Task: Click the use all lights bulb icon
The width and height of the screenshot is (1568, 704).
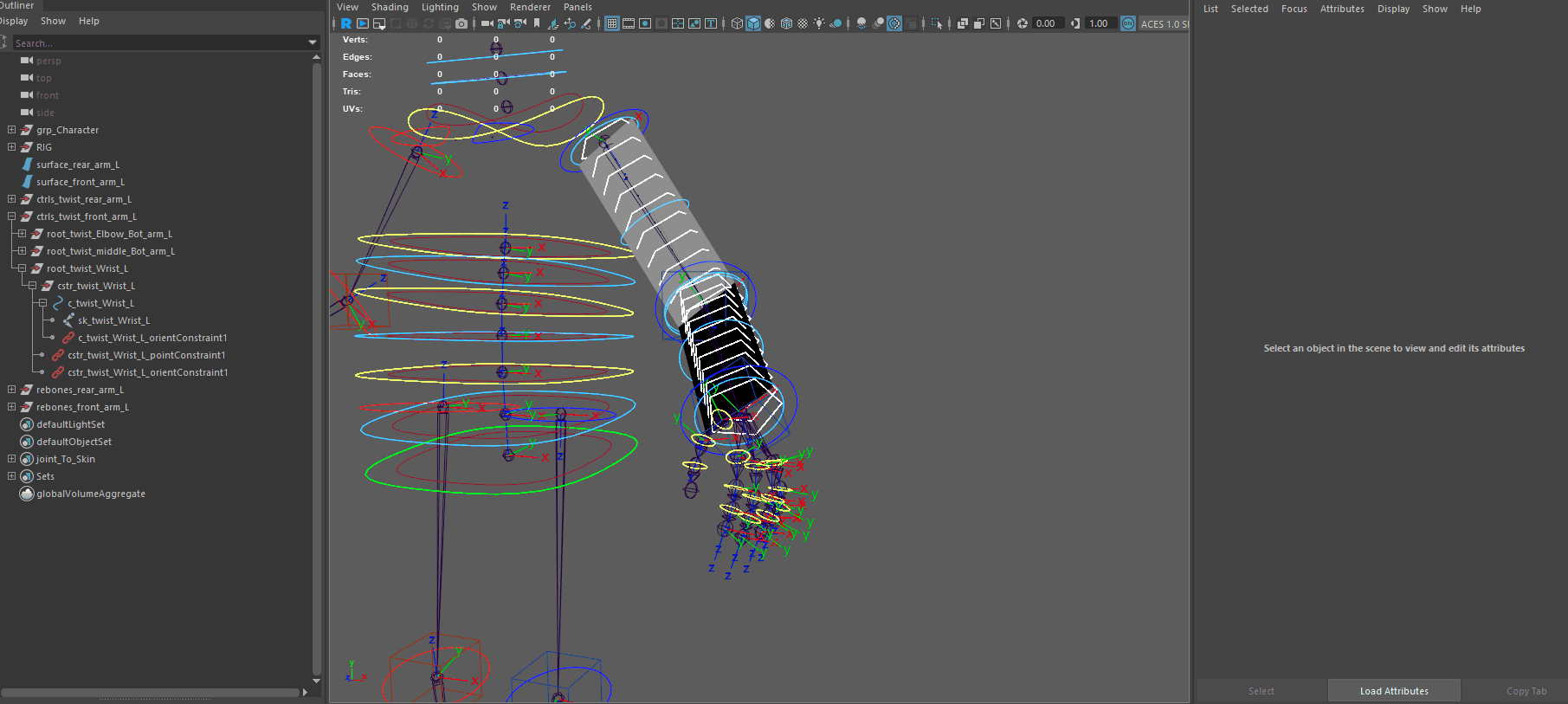Action: [819, 23]
